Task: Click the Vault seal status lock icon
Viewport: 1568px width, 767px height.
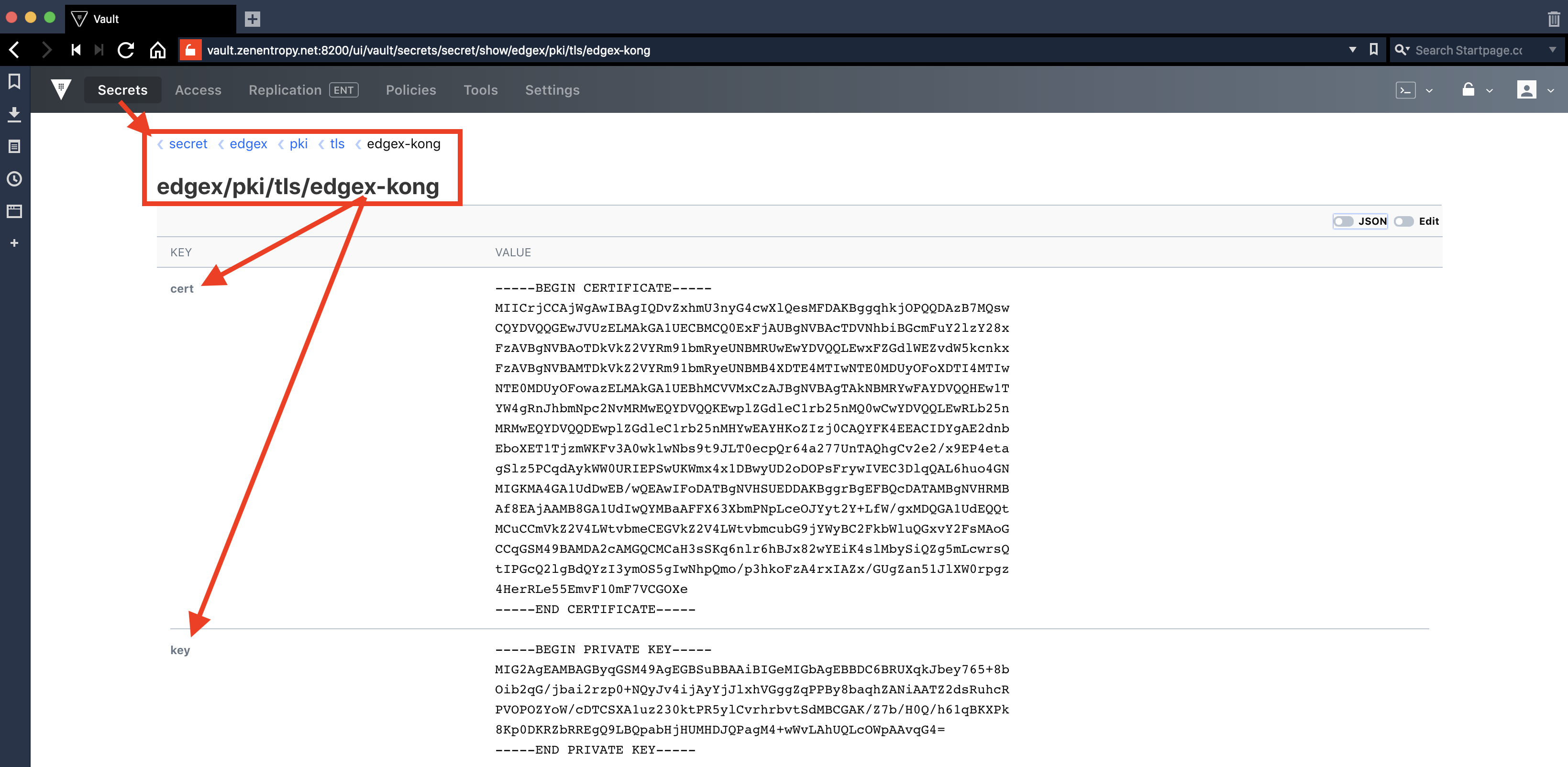Action: click(1469, 89)
